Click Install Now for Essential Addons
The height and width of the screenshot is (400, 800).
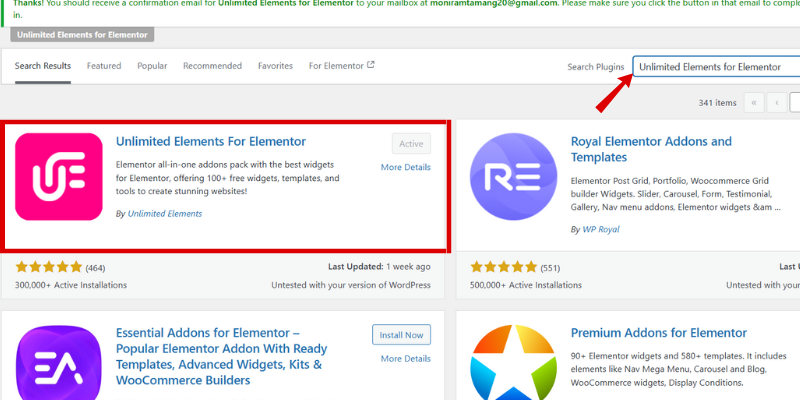402,335
